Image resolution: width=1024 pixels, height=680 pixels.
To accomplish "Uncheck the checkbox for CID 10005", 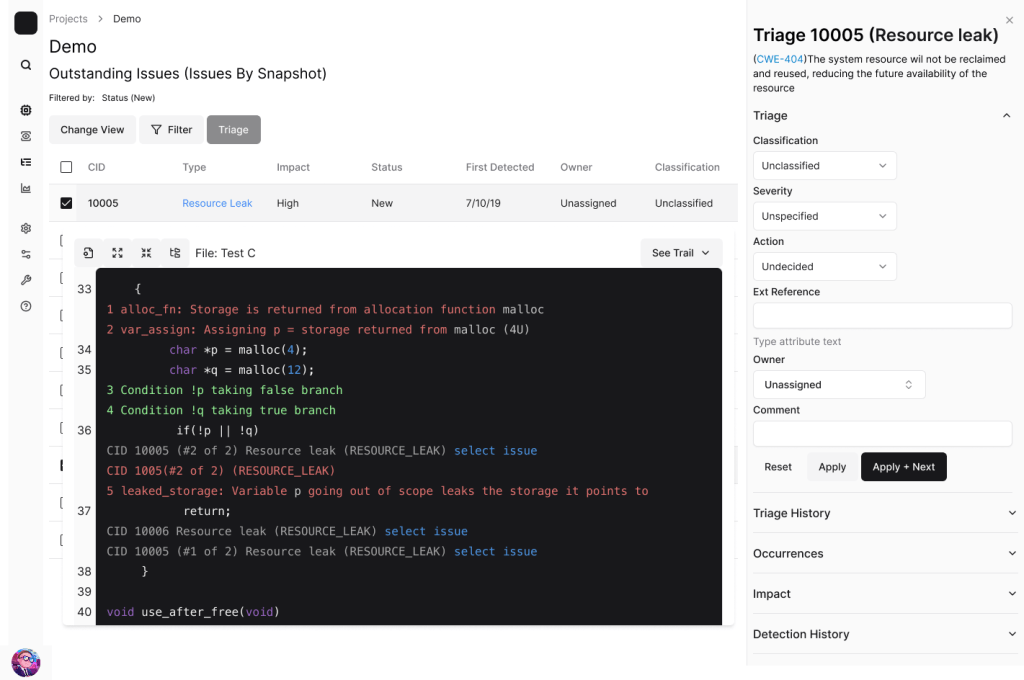I will tap(66, 203).
